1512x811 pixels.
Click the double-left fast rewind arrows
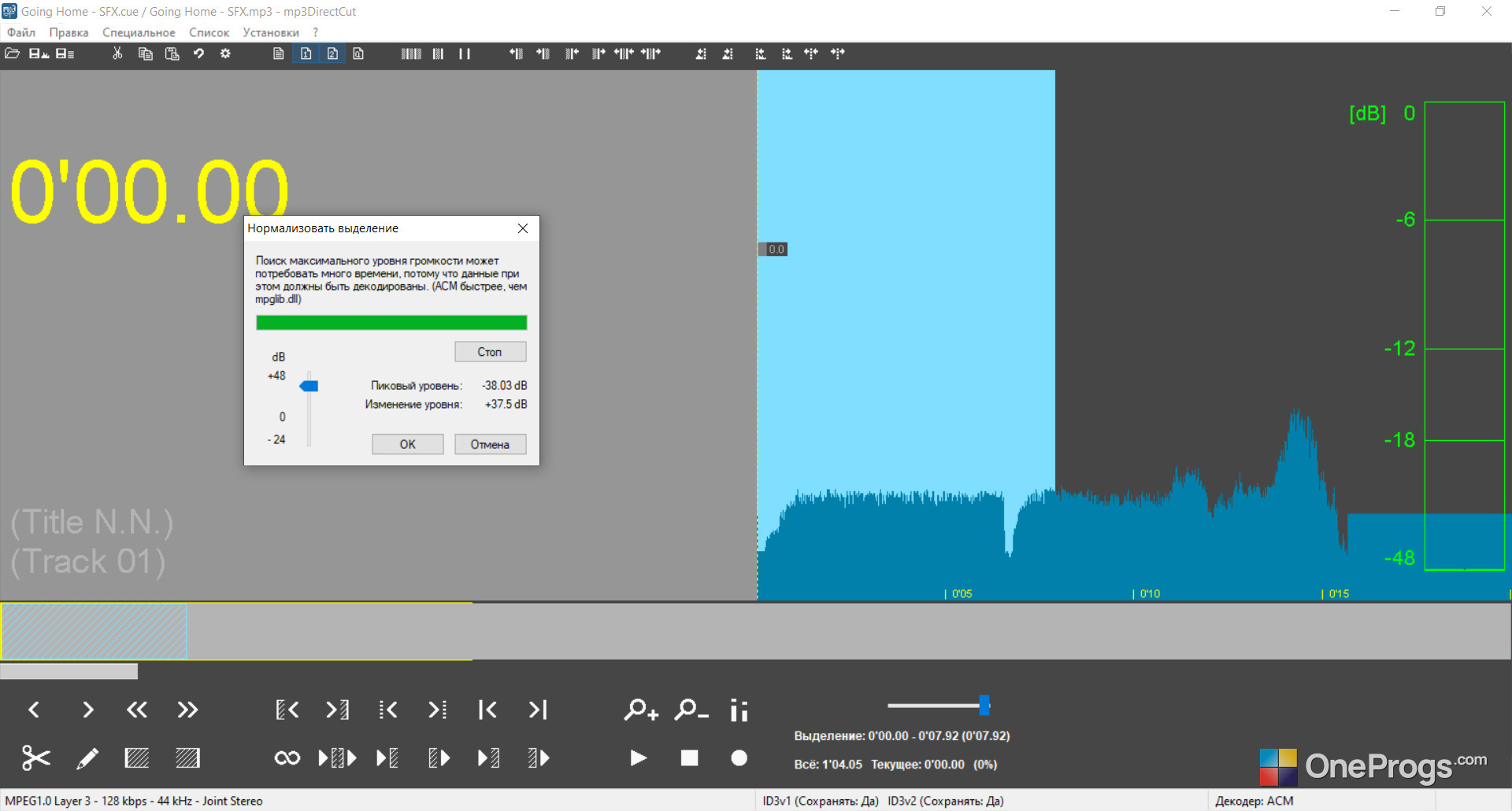click(x=137, y=709)
